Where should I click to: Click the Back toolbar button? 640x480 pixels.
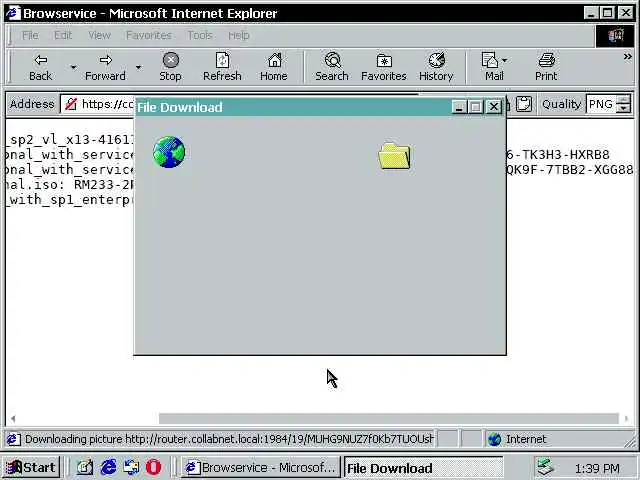click(40, 68)
